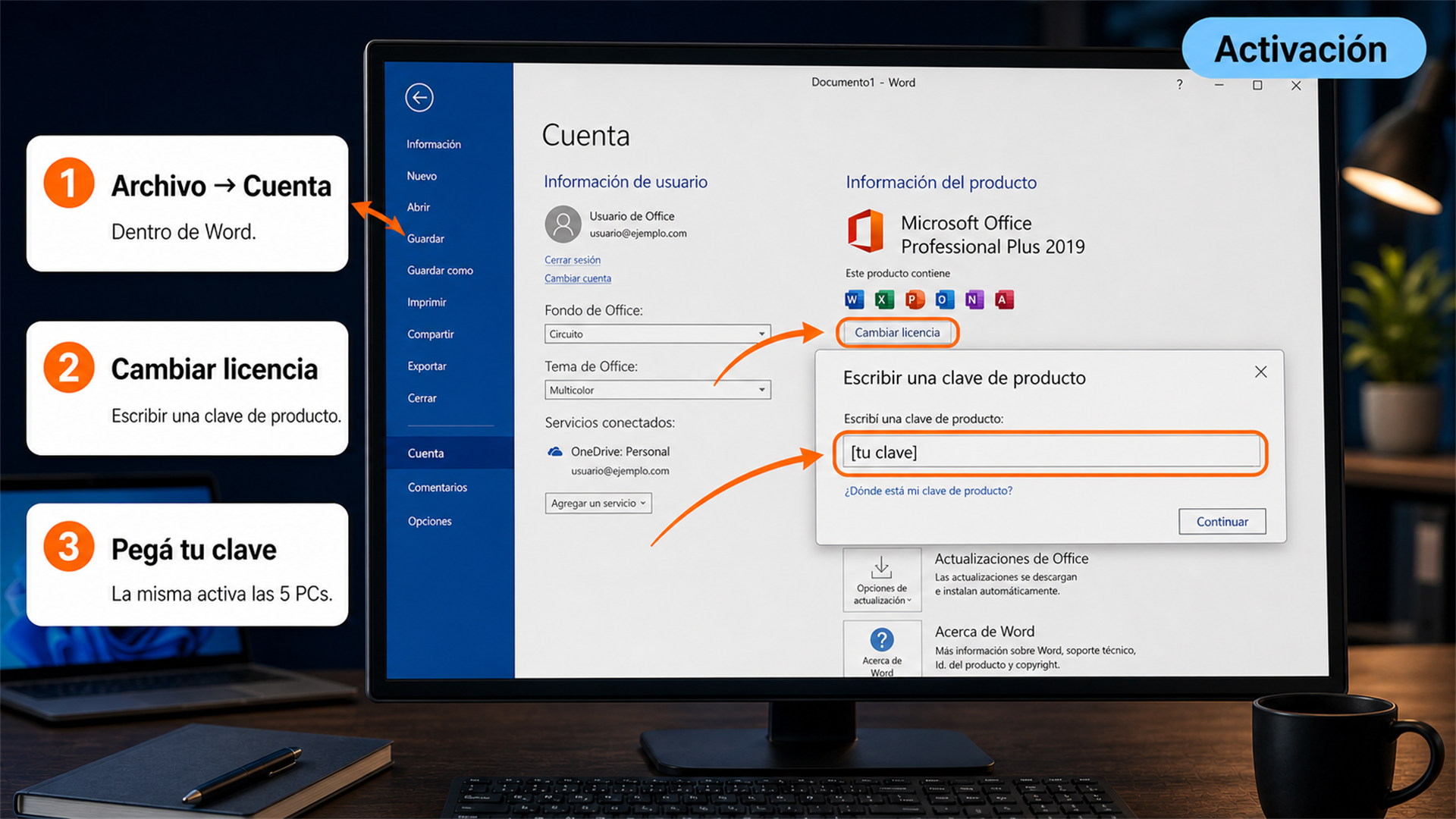Click the PowerPoint app icon under product contents
This screenshot has height=819, width=1456.
click(x=915, y=300)
